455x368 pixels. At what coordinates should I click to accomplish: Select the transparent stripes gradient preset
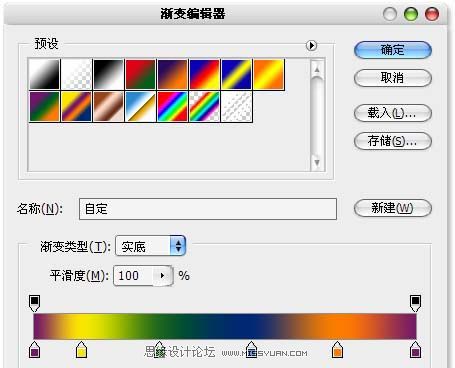pos(236,107)
